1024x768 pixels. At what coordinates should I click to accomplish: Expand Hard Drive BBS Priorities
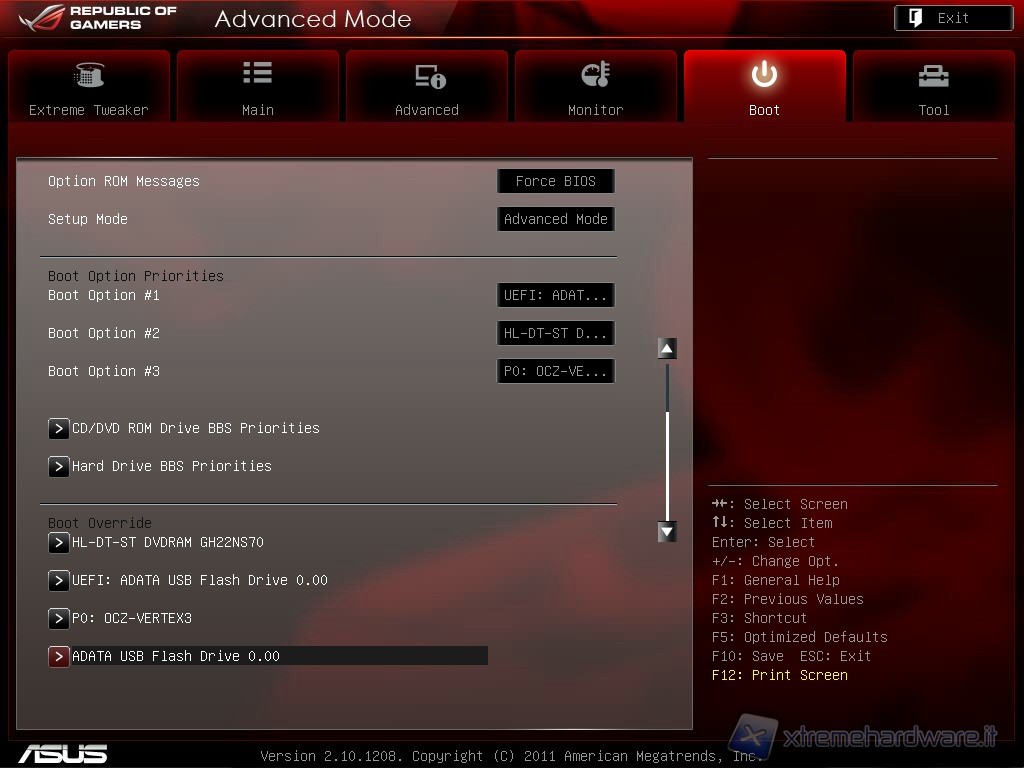tap(171, 466)
